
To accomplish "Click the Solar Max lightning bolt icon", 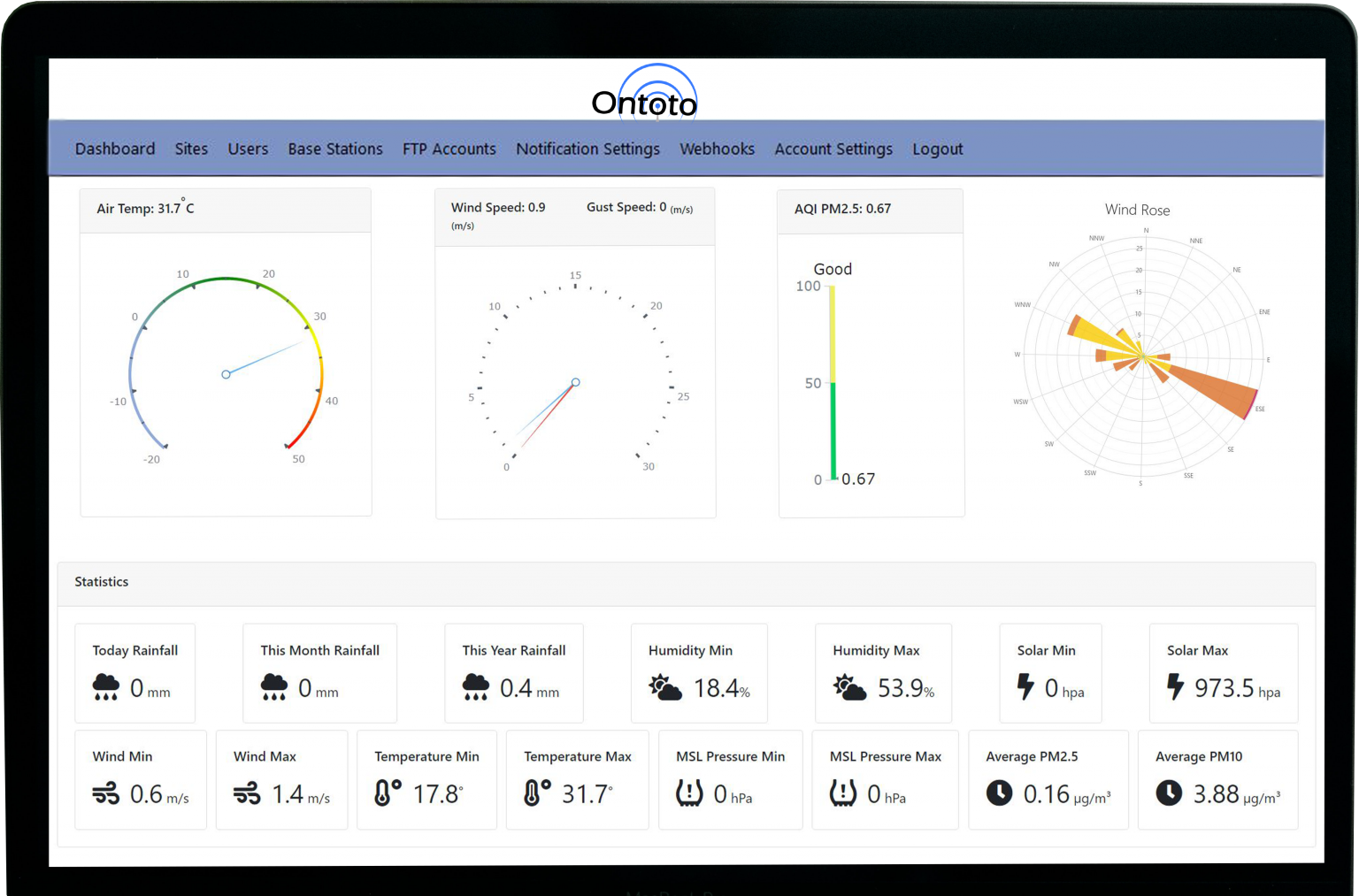I will point(1176,686).
